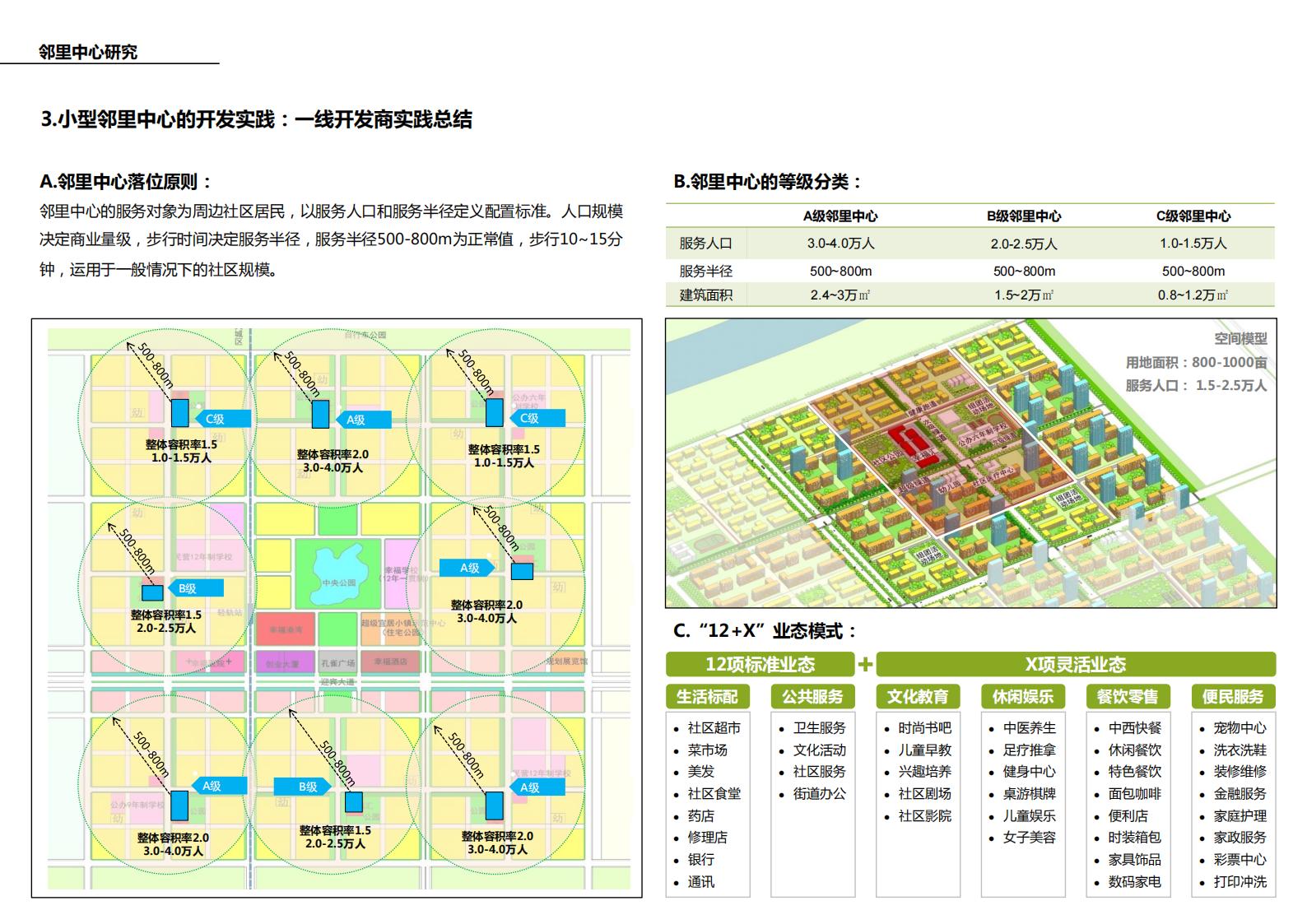Click blue marker beside top-center A级 label

(320, 414)
